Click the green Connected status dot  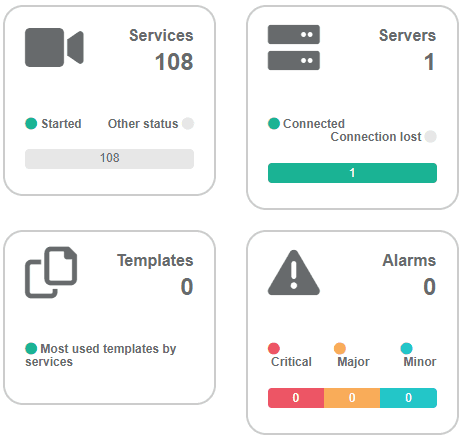274,123
